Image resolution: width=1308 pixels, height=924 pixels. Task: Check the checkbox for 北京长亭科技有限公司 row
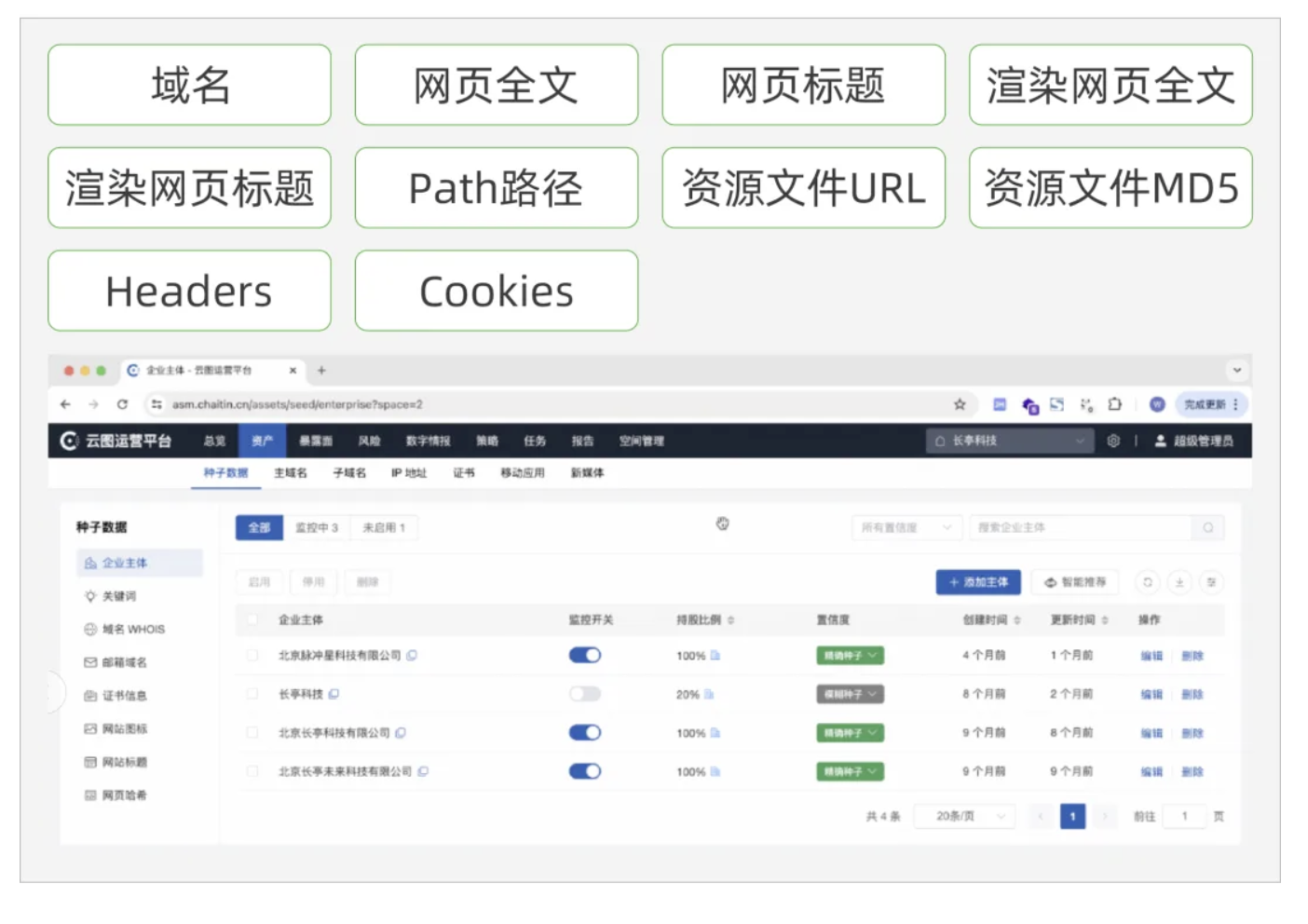pyautogui.click(x=252, y=733)
